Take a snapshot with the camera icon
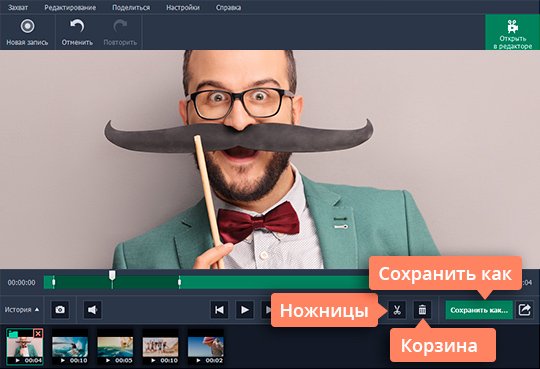The image size is (540, 369). (60, 310)
